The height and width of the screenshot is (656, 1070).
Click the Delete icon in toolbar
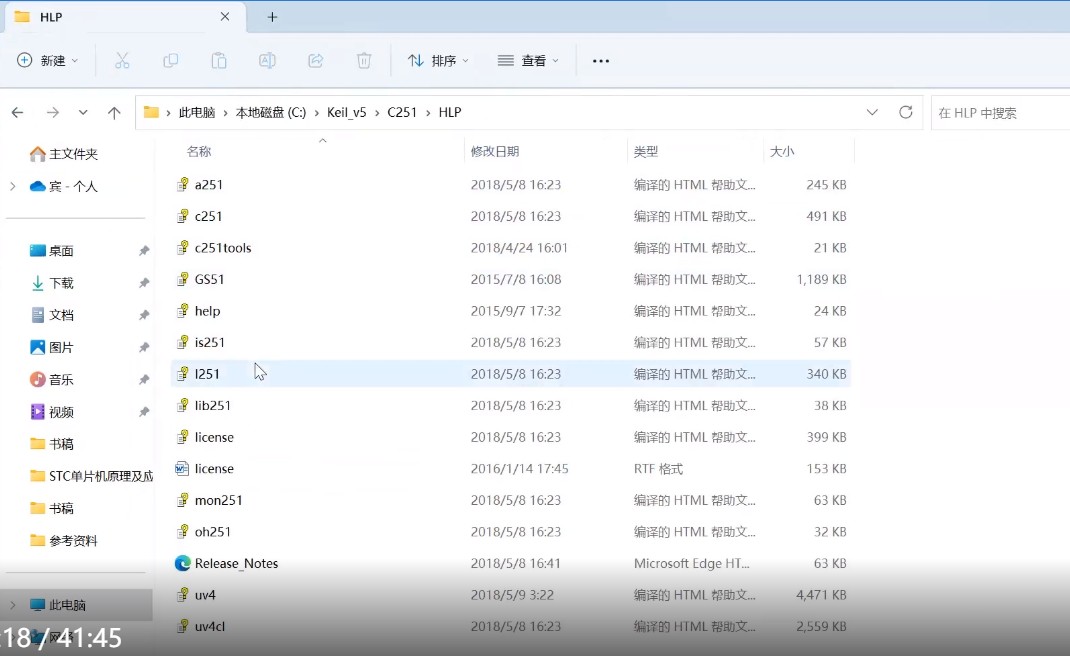pyautogui.click(x=363, y=60)
